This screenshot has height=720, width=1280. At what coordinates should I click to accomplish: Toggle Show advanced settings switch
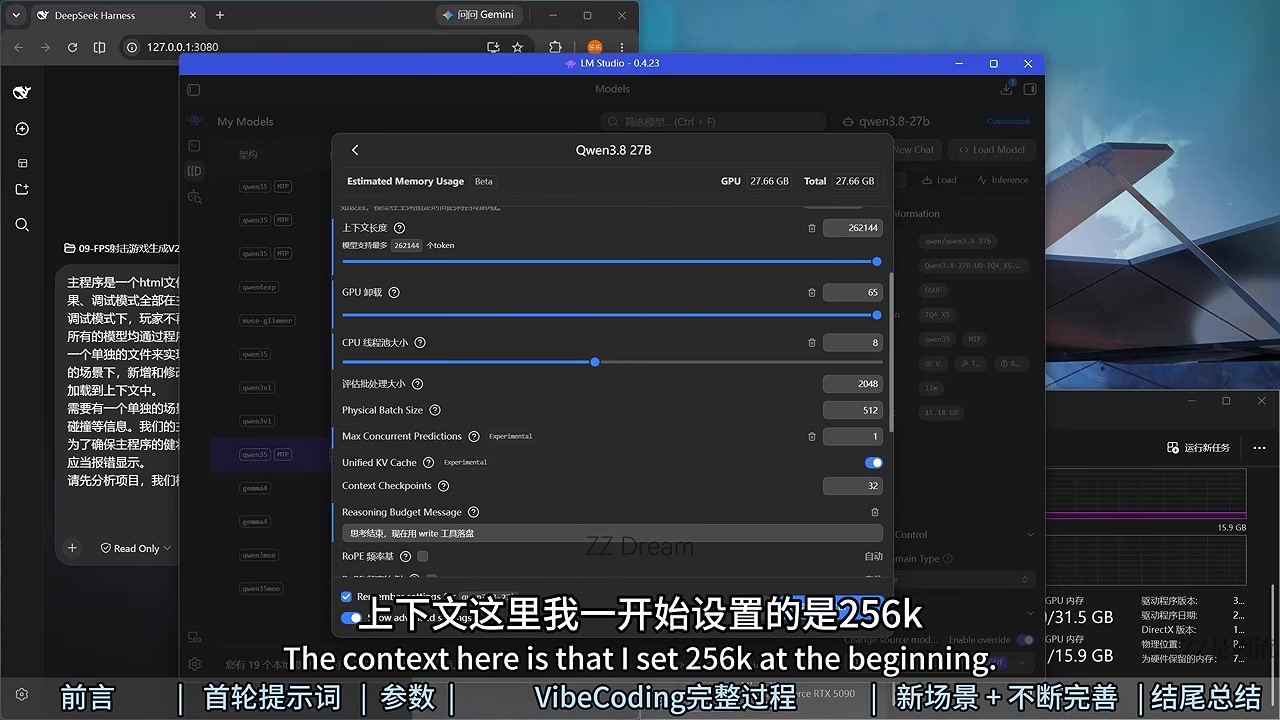coord(351,618)
